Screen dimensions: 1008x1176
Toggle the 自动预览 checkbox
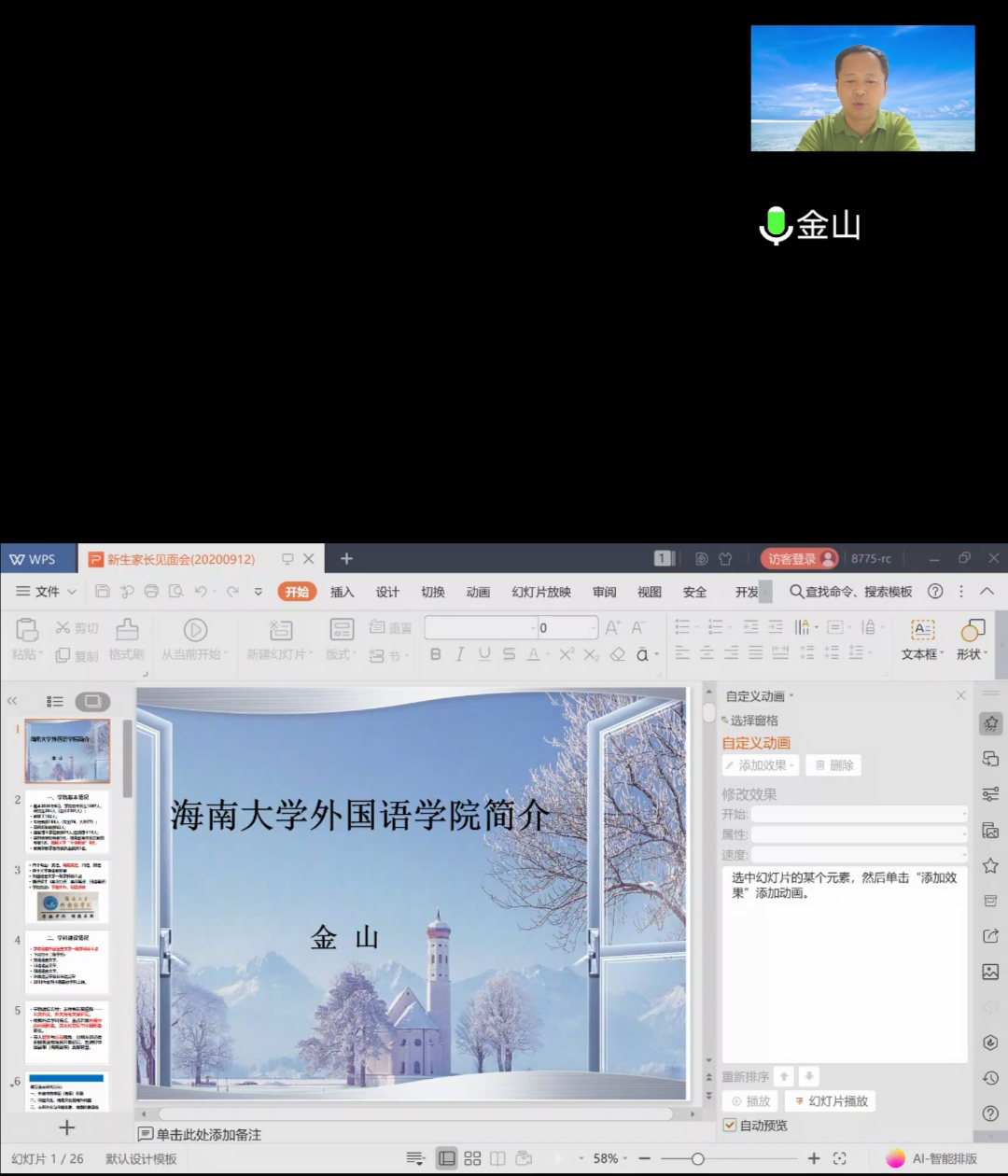coord(731,1126)
